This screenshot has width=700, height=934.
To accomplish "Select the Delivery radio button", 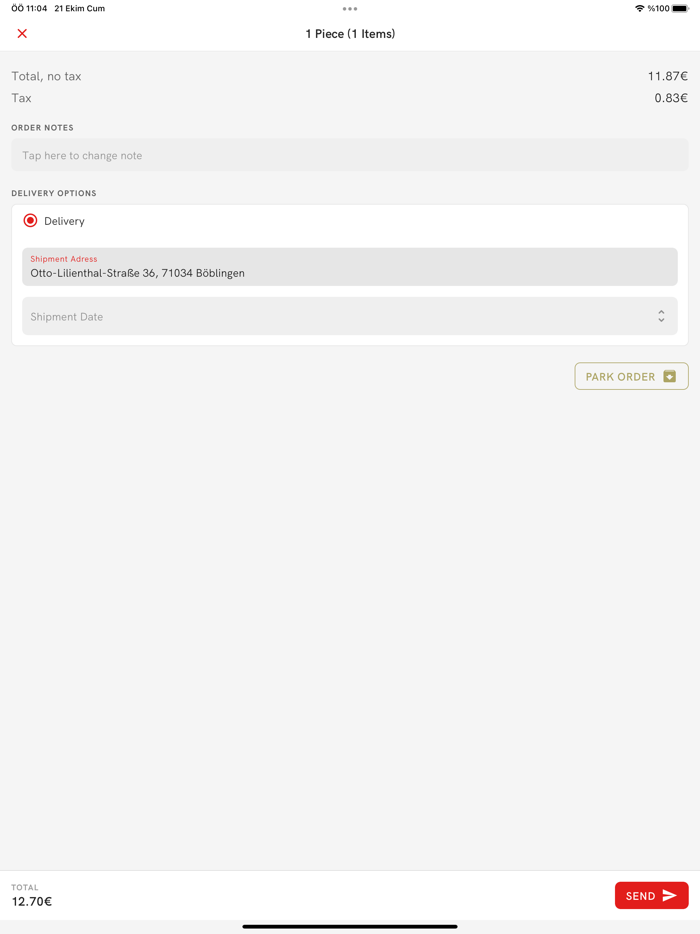I will 30,221.
